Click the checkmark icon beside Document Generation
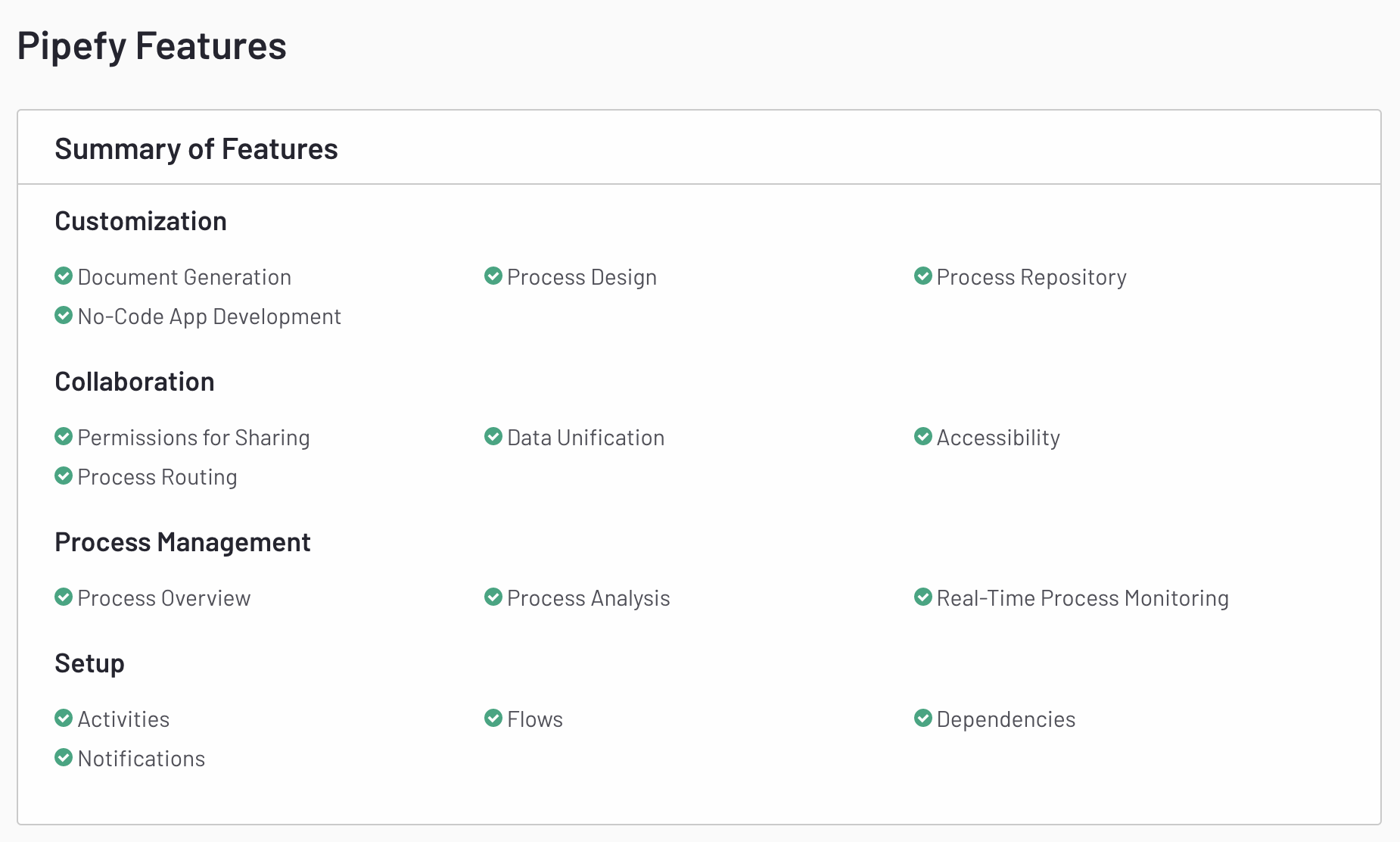 (x=64, y=276)
